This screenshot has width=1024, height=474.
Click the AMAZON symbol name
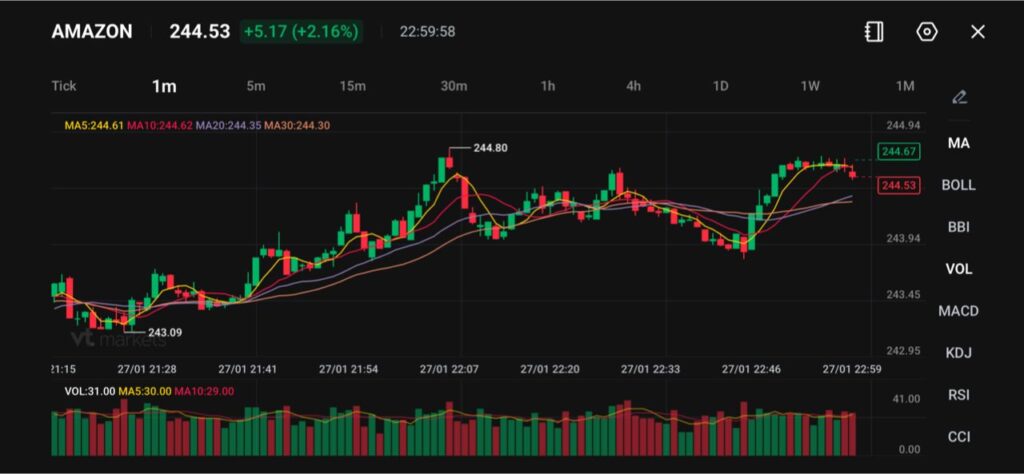(x=92, y=31)
